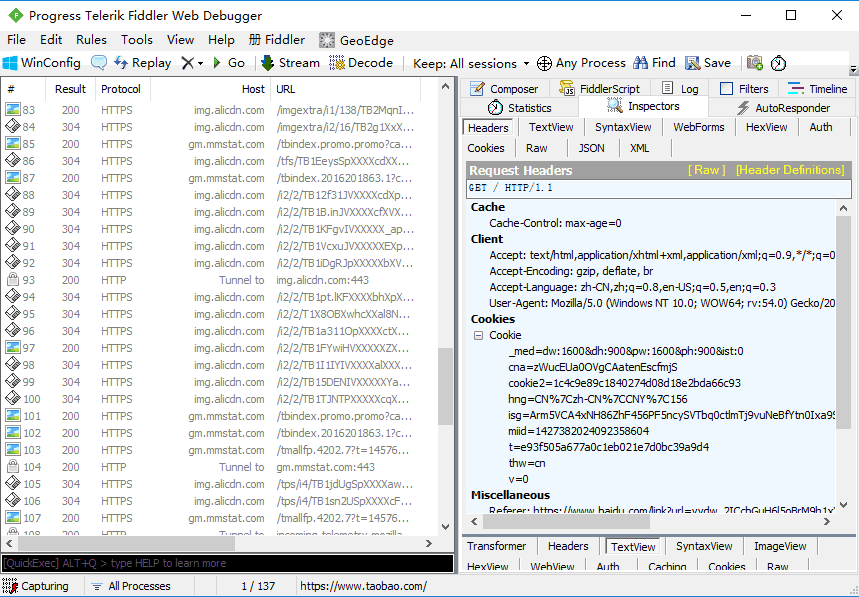The height and width of the screenshot is (597, 859).
Task: Select the request XML tab
Action: [x=639, y=148]
